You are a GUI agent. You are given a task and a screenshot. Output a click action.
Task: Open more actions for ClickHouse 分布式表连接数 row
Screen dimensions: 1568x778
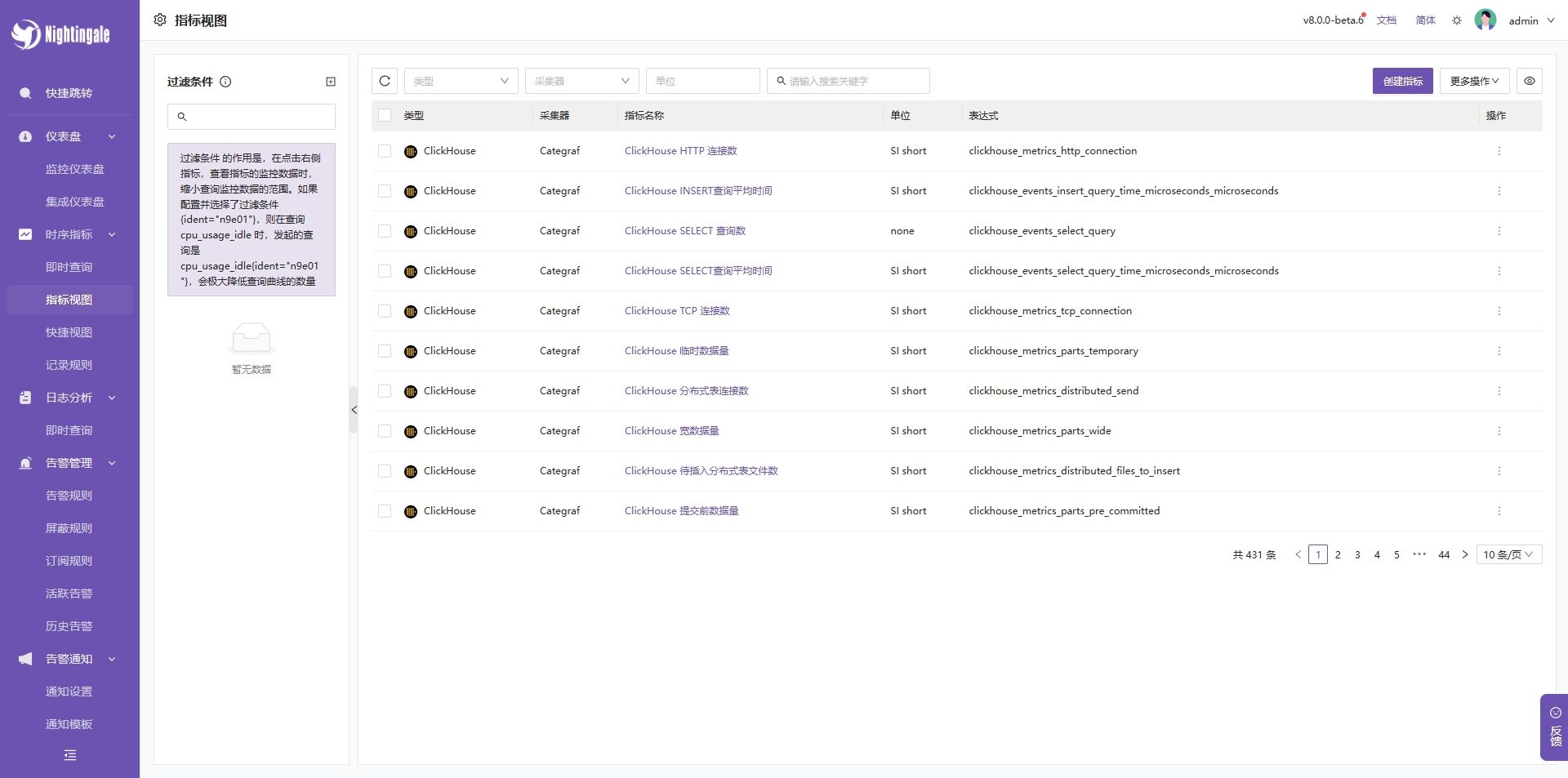1499,391
